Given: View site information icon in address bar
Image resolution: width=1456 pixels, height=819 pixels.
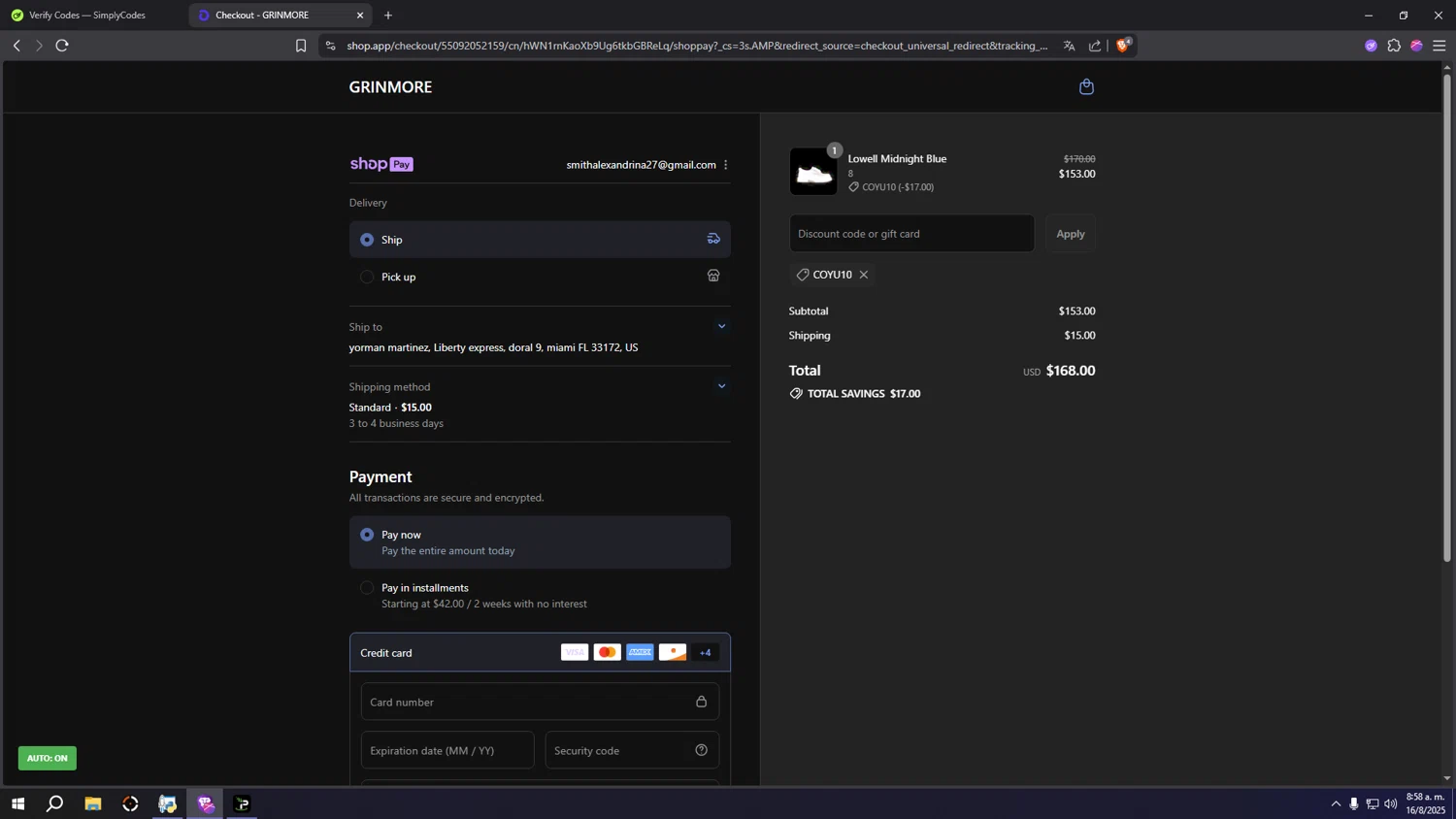Looking at the screenshot, I should (x=331, y=46).
